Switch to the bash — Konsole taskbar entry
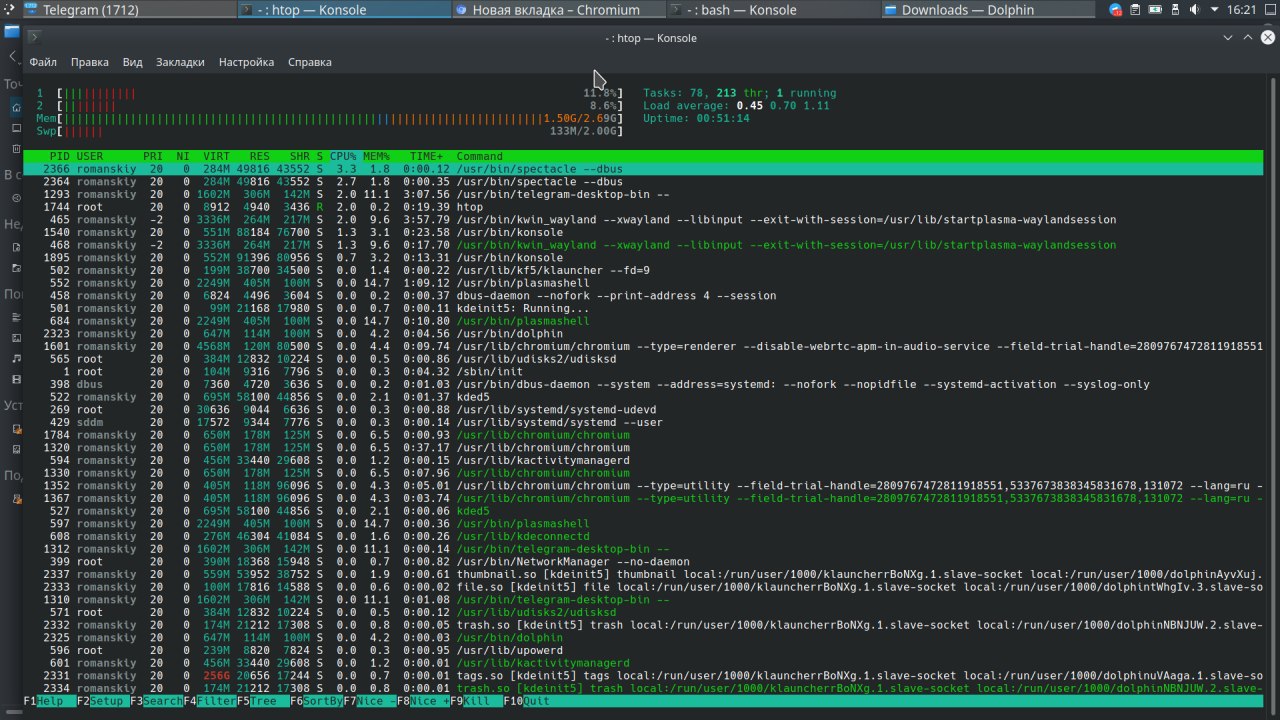The image size is (1280, 720). tap(774, 10)
